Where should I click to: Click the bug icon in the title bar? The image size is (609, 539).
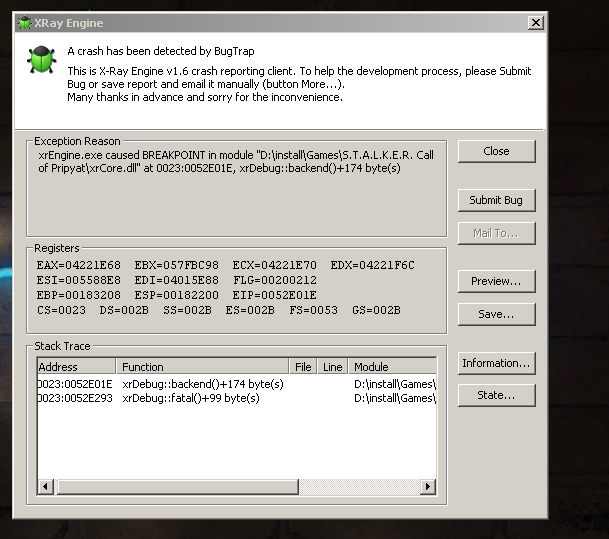tap(25, 23)
